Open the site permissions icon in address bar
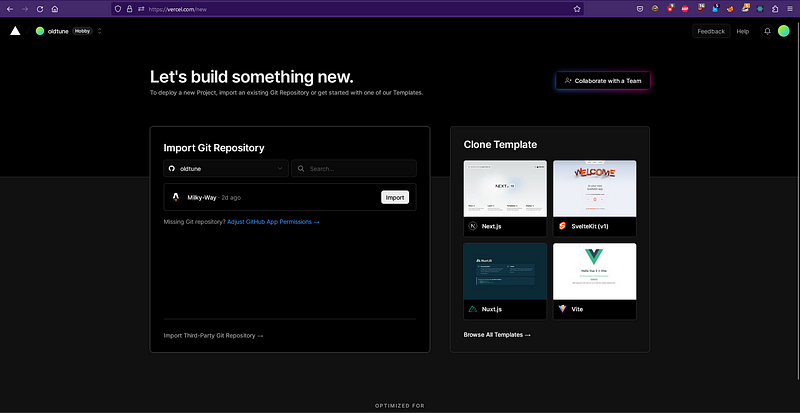Viewport: 800px width, 413px height. (141, 9)
